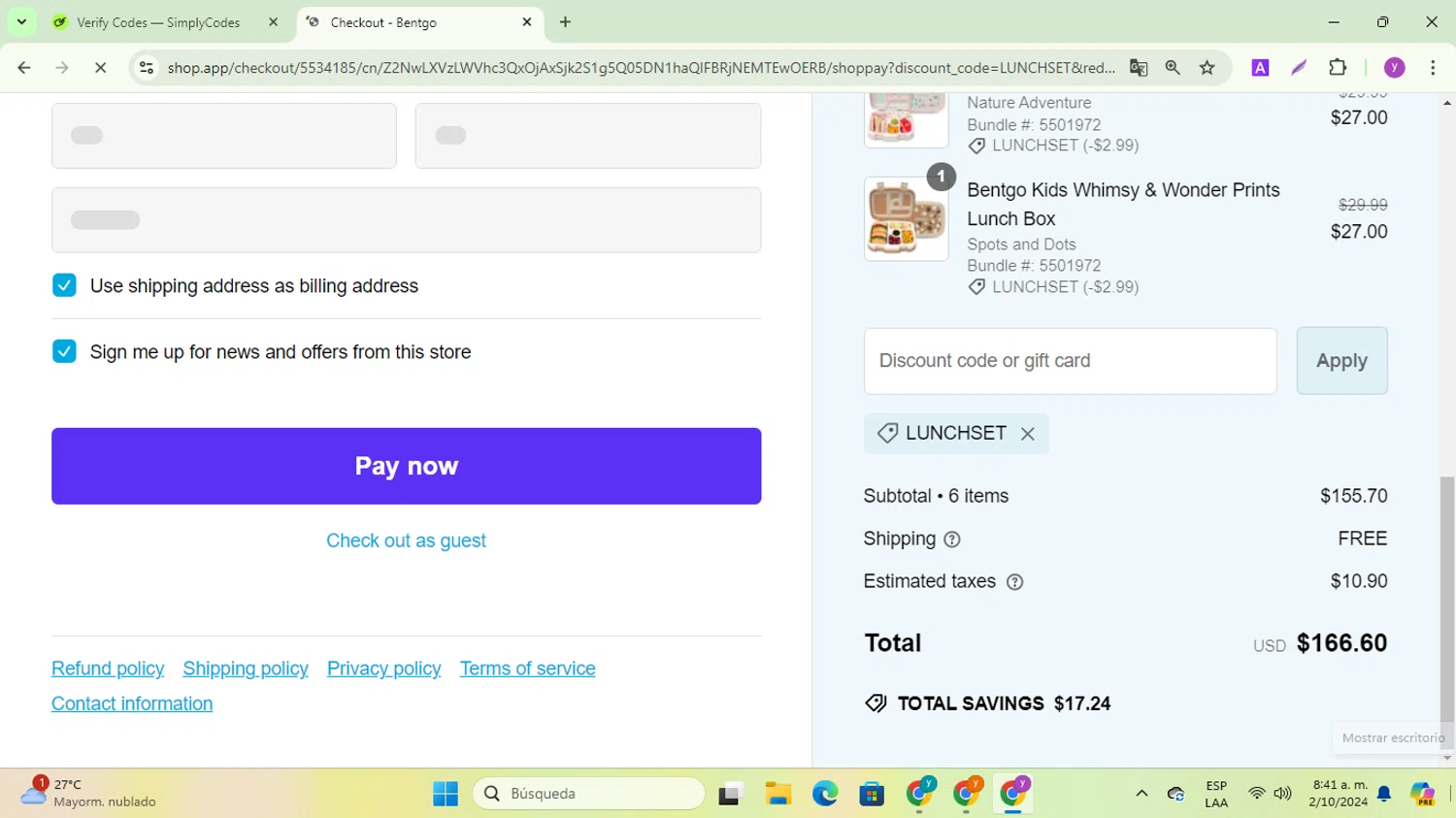This screenshot has width=1456, height=818.
Task: Open site information icon in address bar
Action: 147,68
